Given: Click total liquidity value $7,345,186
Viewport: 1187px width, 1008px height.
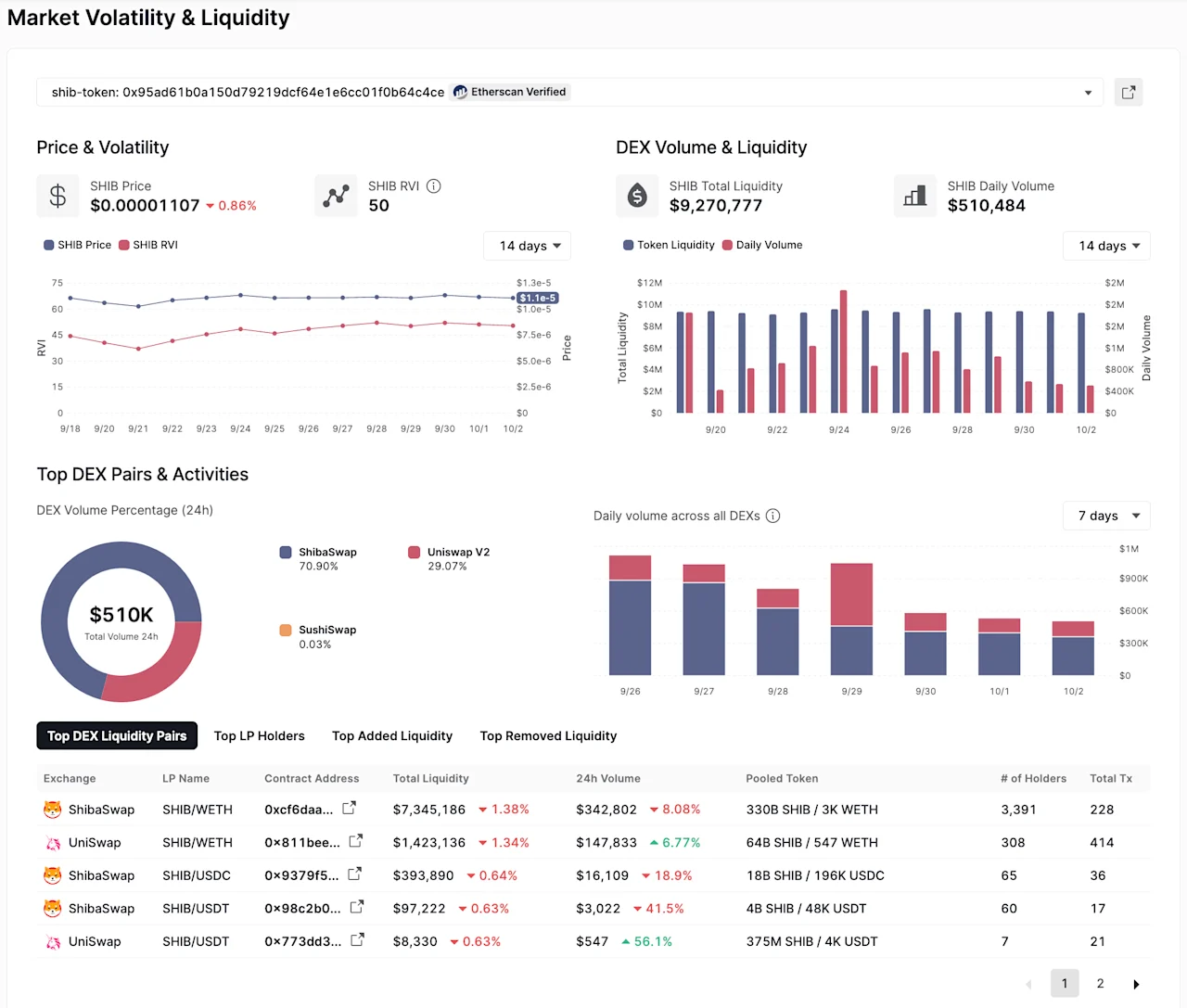Looking at the screenshot, I should click(429, 810).
